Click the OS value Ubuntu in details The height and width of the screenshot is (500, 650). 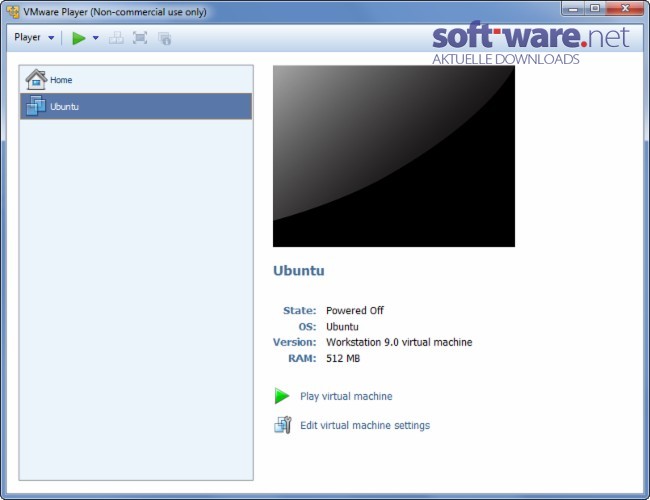click(342, 327)
